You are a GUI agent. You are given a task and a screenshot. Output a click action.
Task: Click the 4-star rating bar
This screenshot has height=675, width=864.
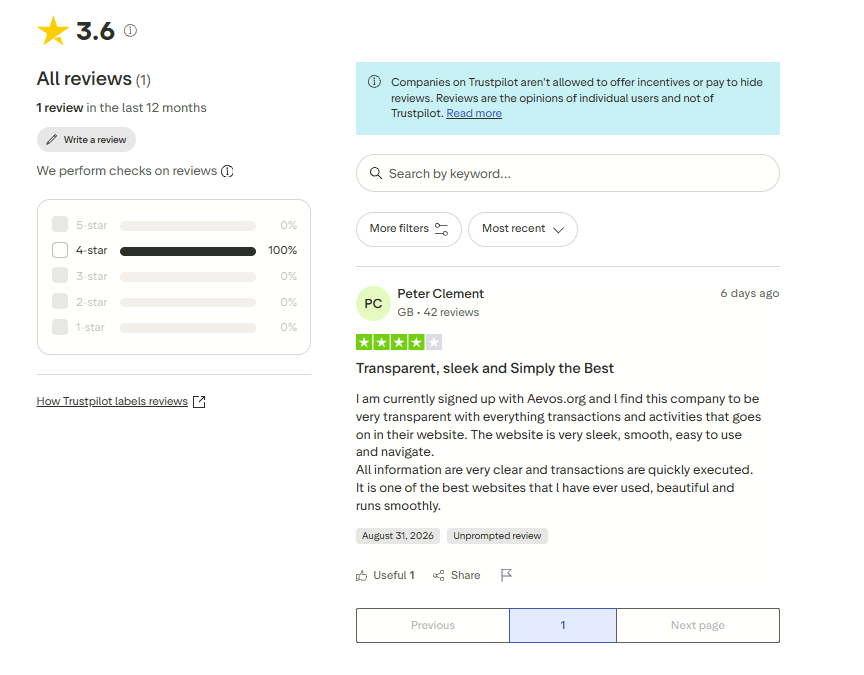point(188,251)
